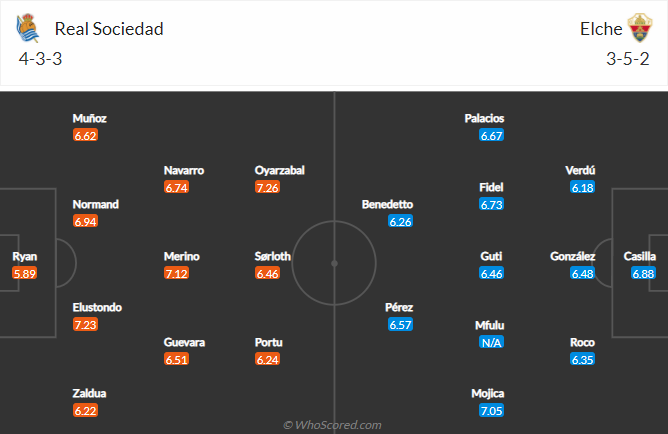
Task: Click Benedetto's 6.26 rating badge
Action: pyautogui.click(x=400, y=221)
